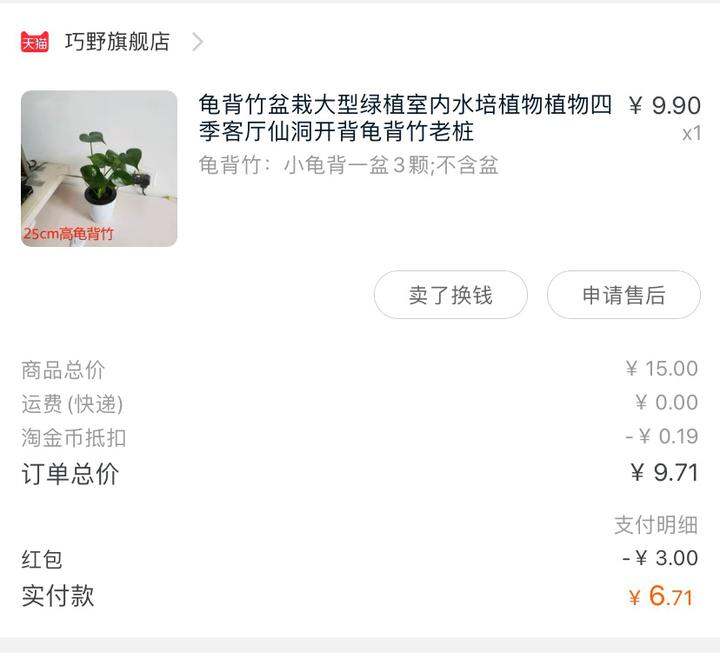Image resolution: width=720 pixels, height=659 pixels.
Task: Select the 订单总价 order total label
Action: point(70,473)
